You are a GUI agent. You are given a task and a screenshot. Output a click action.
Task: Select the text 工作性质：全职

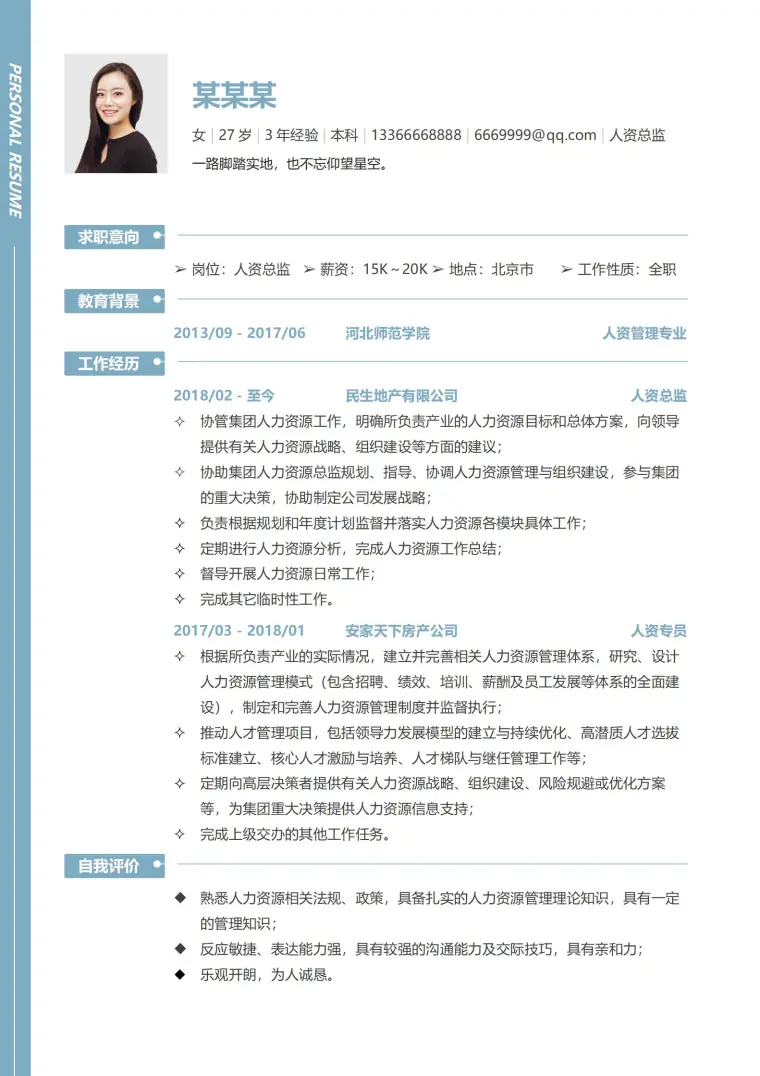[627, 270]
